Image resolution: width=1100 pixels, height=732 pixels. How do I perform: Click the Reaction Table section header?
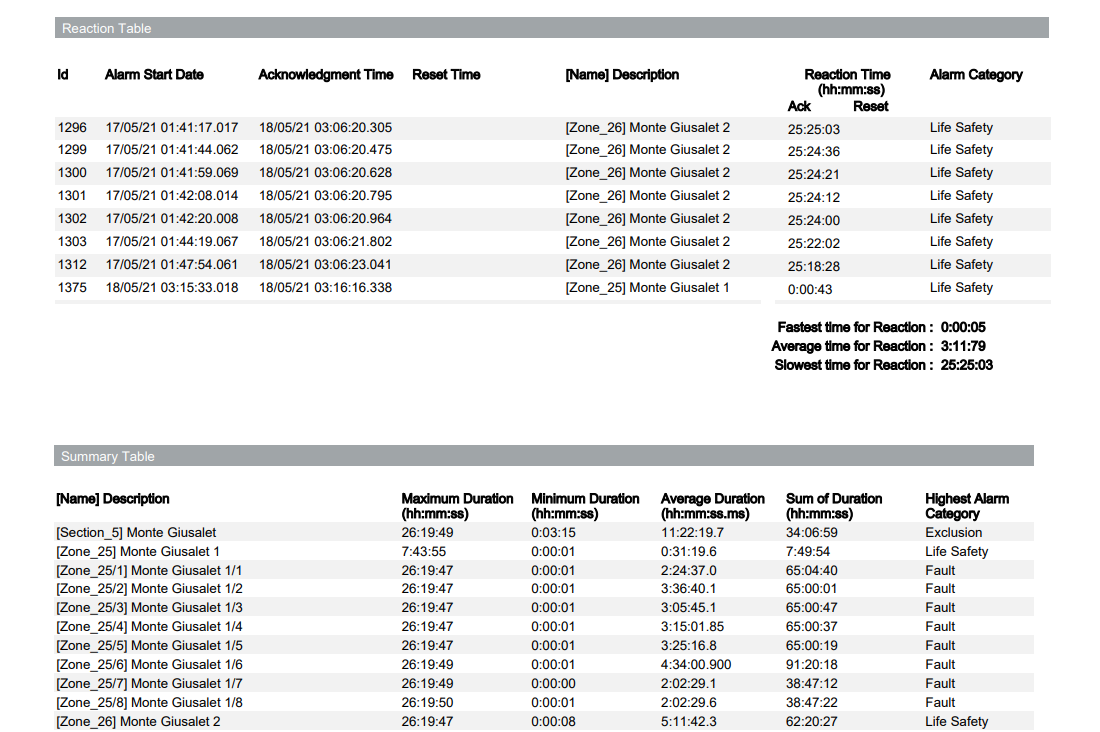[106, 28]
